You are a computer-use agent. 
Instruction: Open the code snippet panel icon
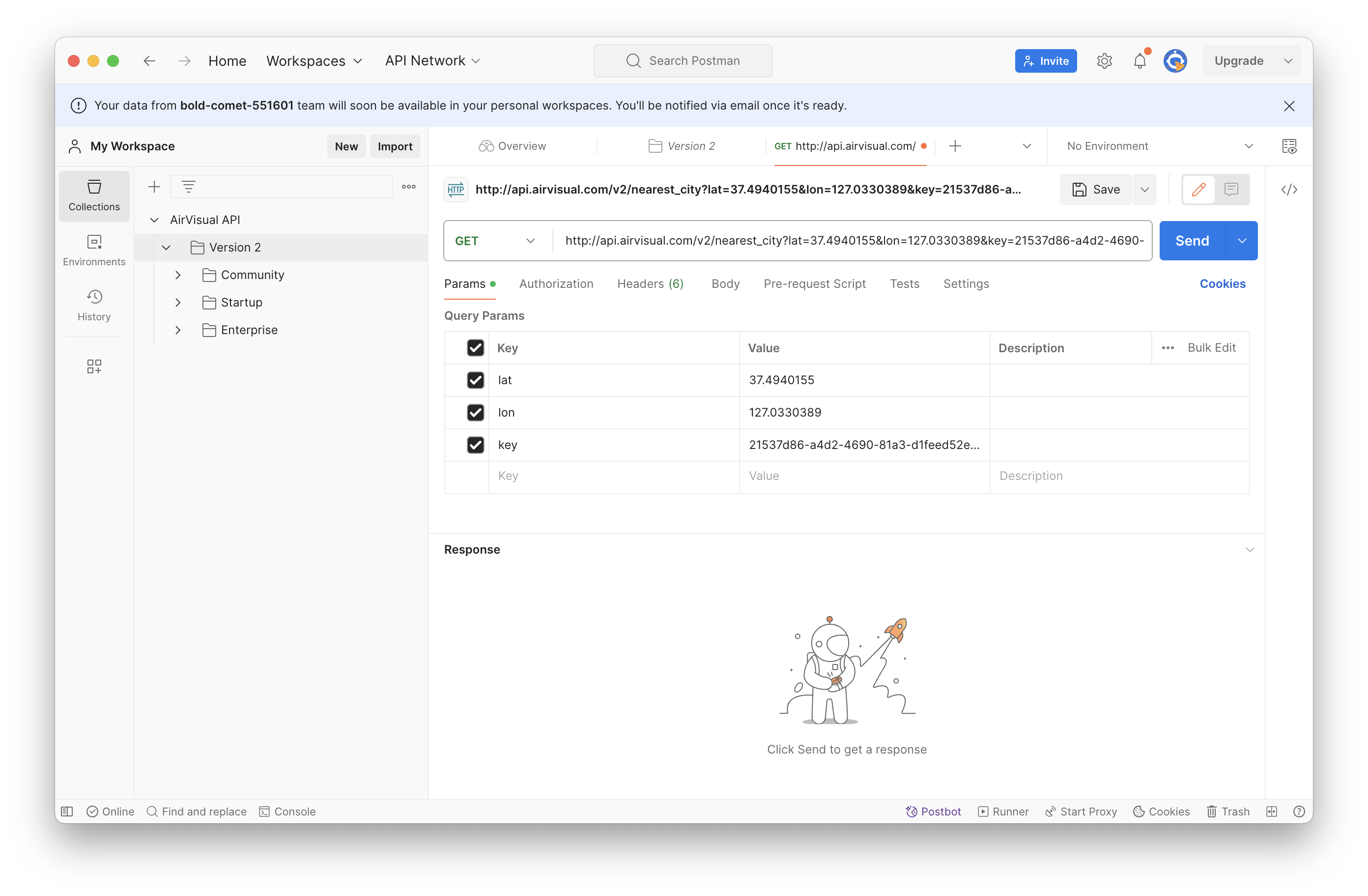click(1289, 190)
